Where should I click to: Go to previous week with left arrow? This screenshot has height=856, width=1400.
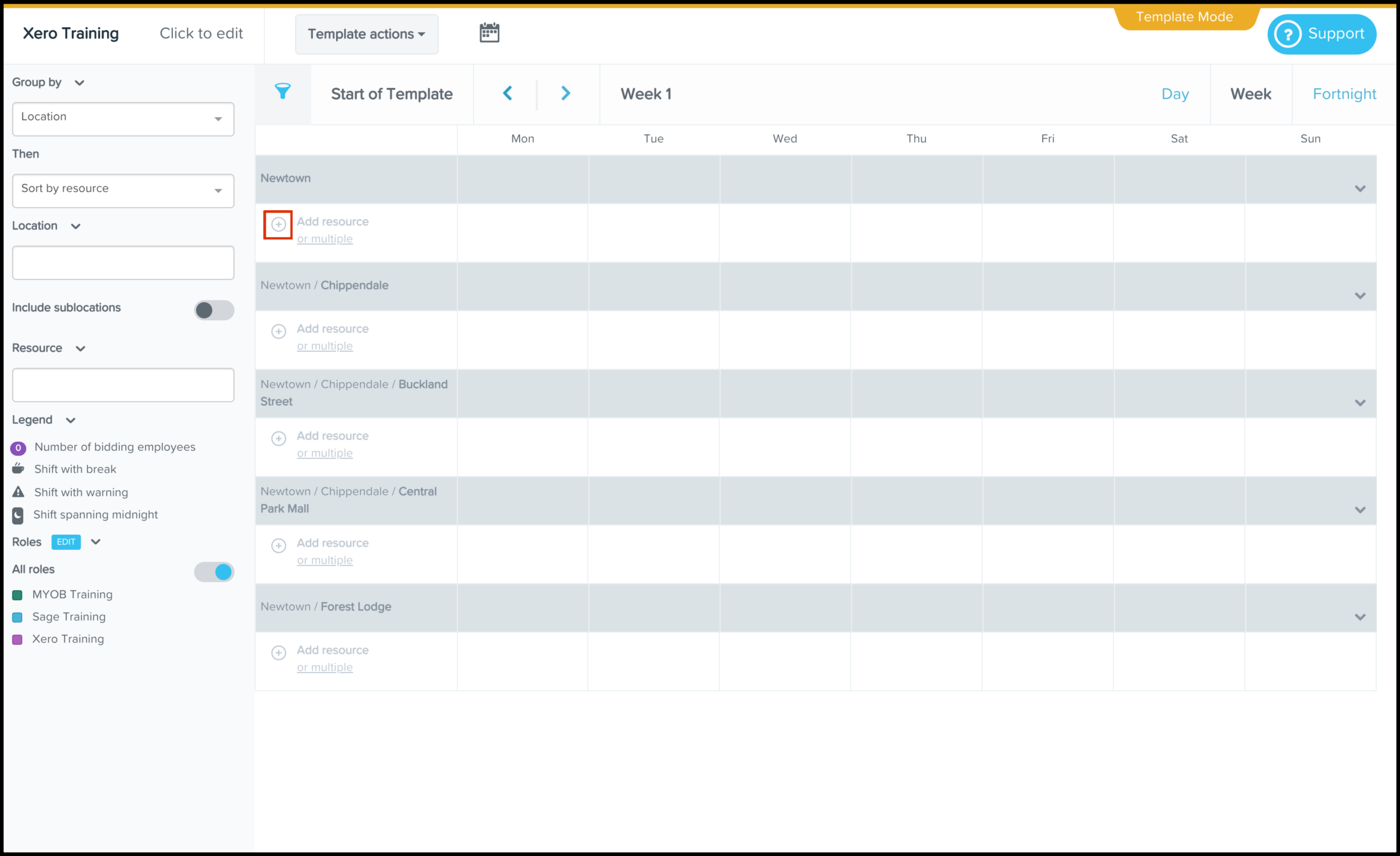[x=507, y=93]
